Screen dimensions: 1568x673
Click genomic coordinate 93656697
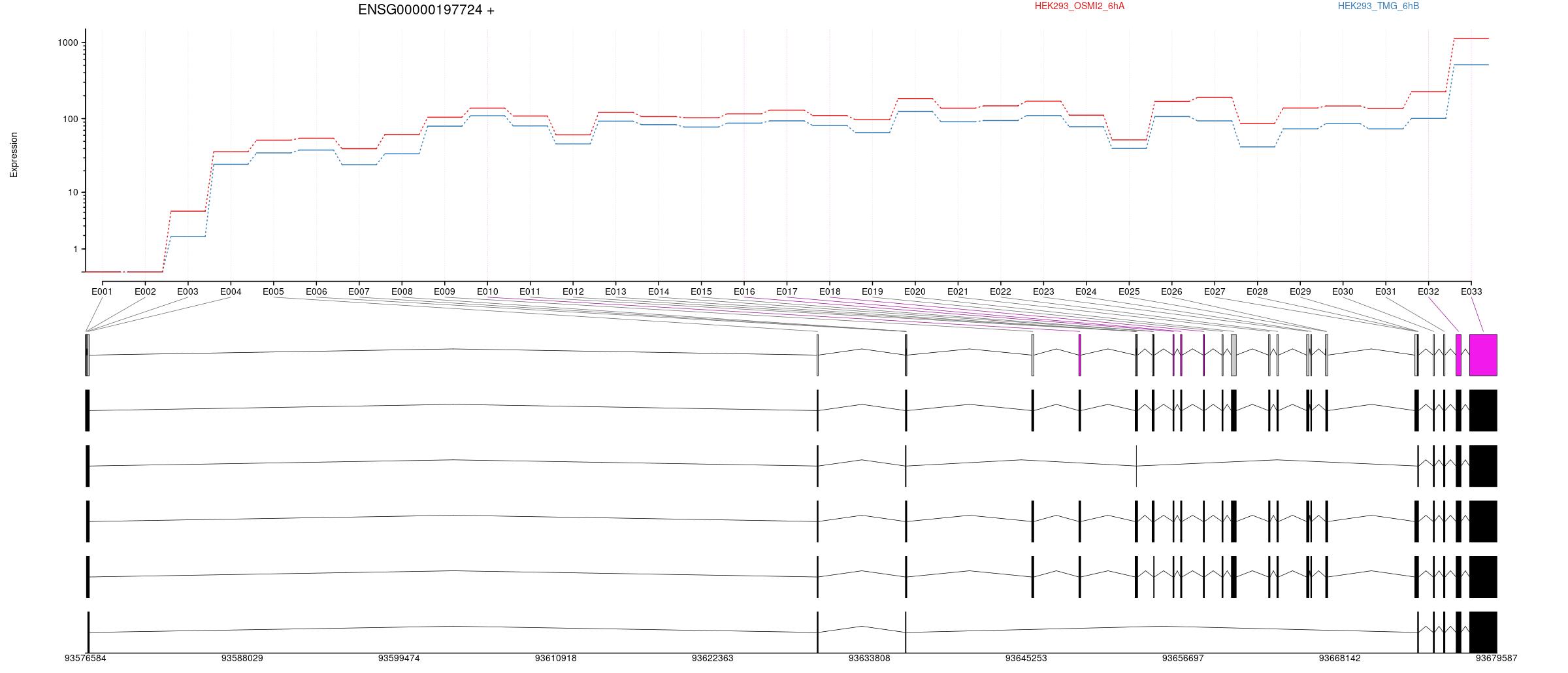pyautogui.click(x=1183, y=658)
